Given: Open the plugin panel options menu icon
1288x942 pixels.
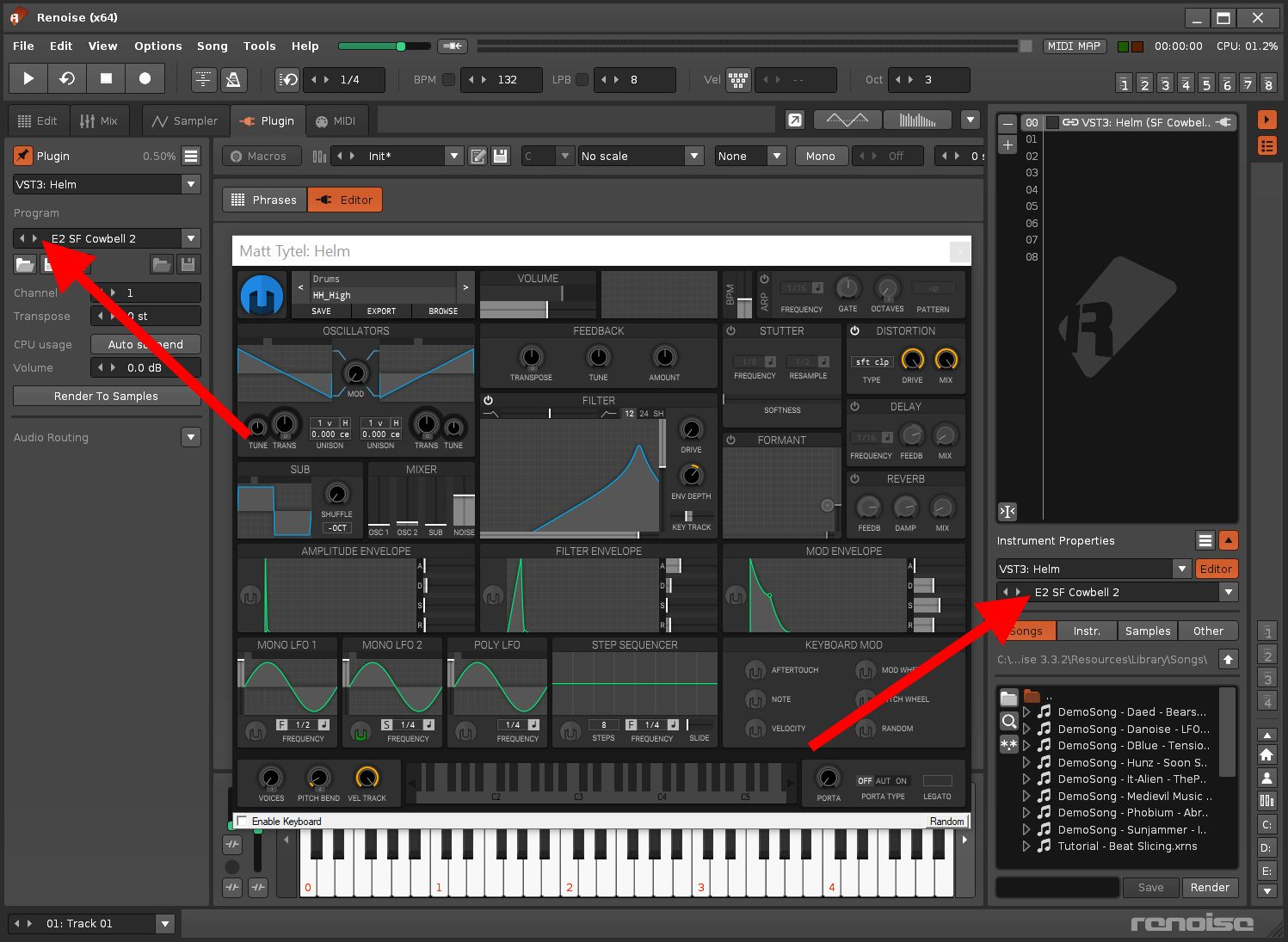Looking at the screenshot, I should pyautogui.click(x=191, y=156).
